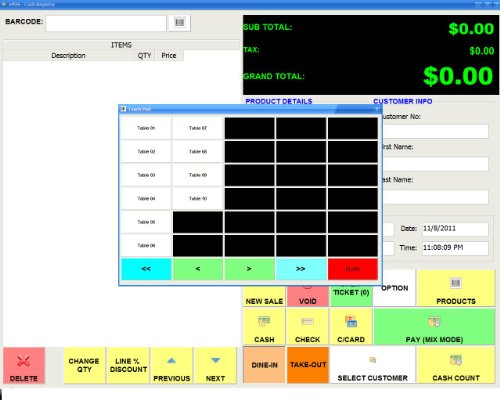The width and height of the screenshot is (500, 400).
Task: Select Table 10 in Touch Pad
Action: point(198,198)
